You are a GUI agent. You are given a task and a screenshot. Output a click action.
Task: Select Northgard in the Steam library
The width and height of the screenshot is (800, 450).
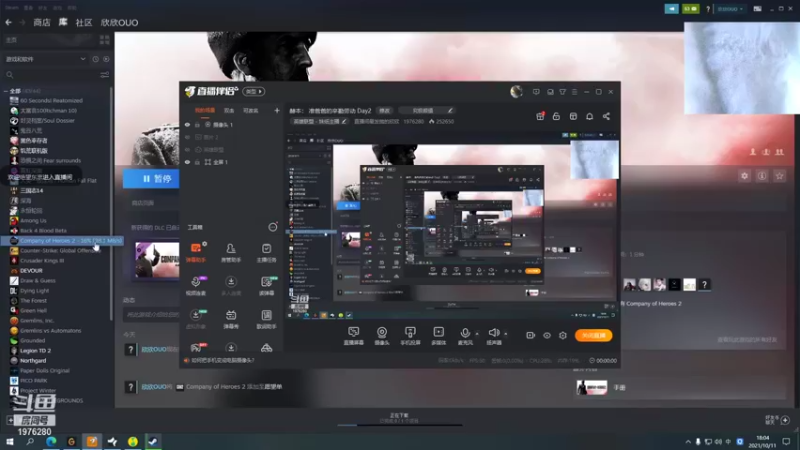[x=33, y=361]
